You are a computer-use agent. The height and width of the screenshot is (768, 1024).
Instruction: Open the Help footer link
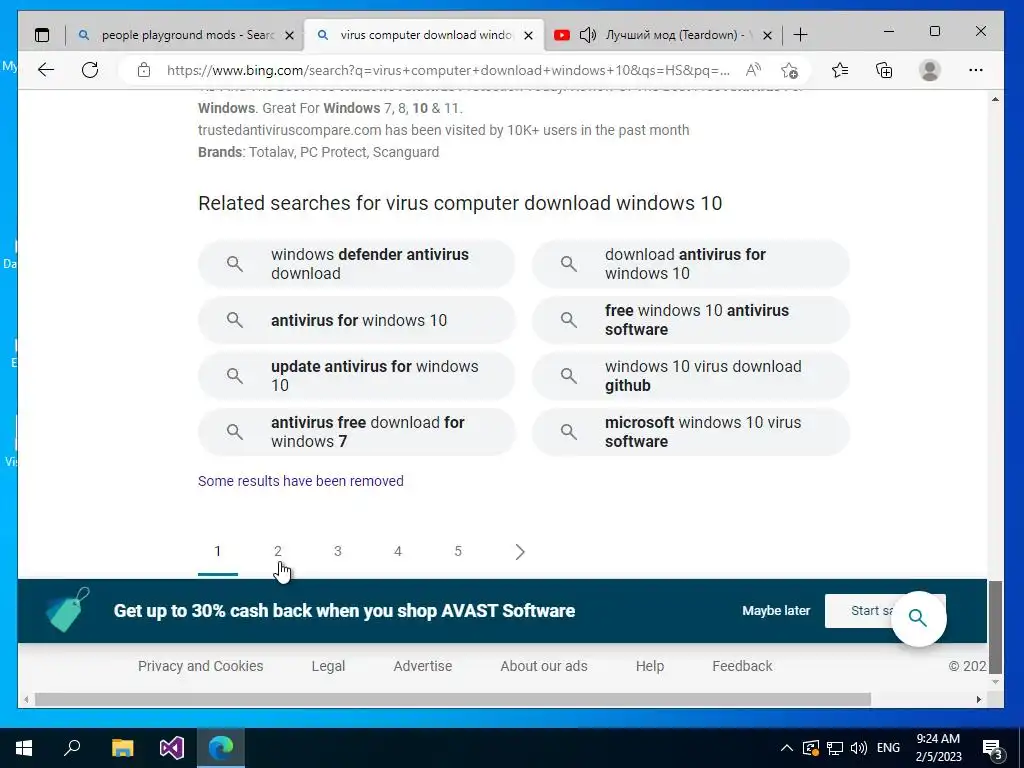650,666
